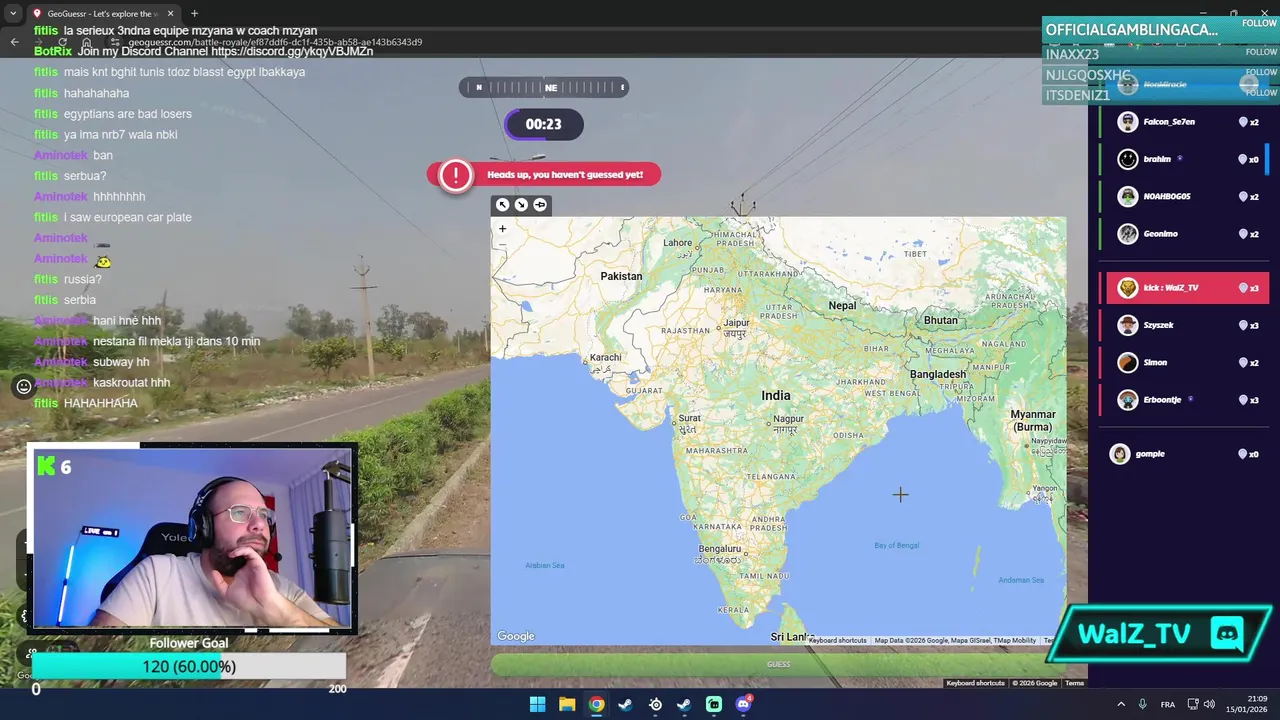Close the GeoGuessr browser tab
Viewport: 1280px width, 720px height.
coord(170,14)
